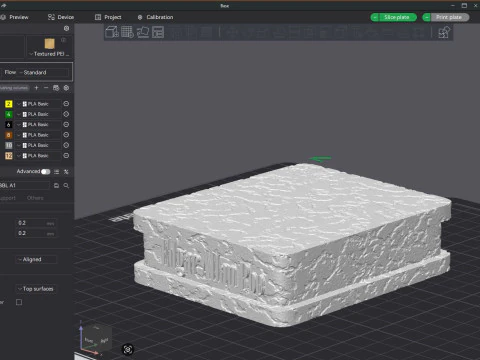Screen dimensions: 480x360
Task: Edit preset icon for filament 2
Action: click(66, 104)
